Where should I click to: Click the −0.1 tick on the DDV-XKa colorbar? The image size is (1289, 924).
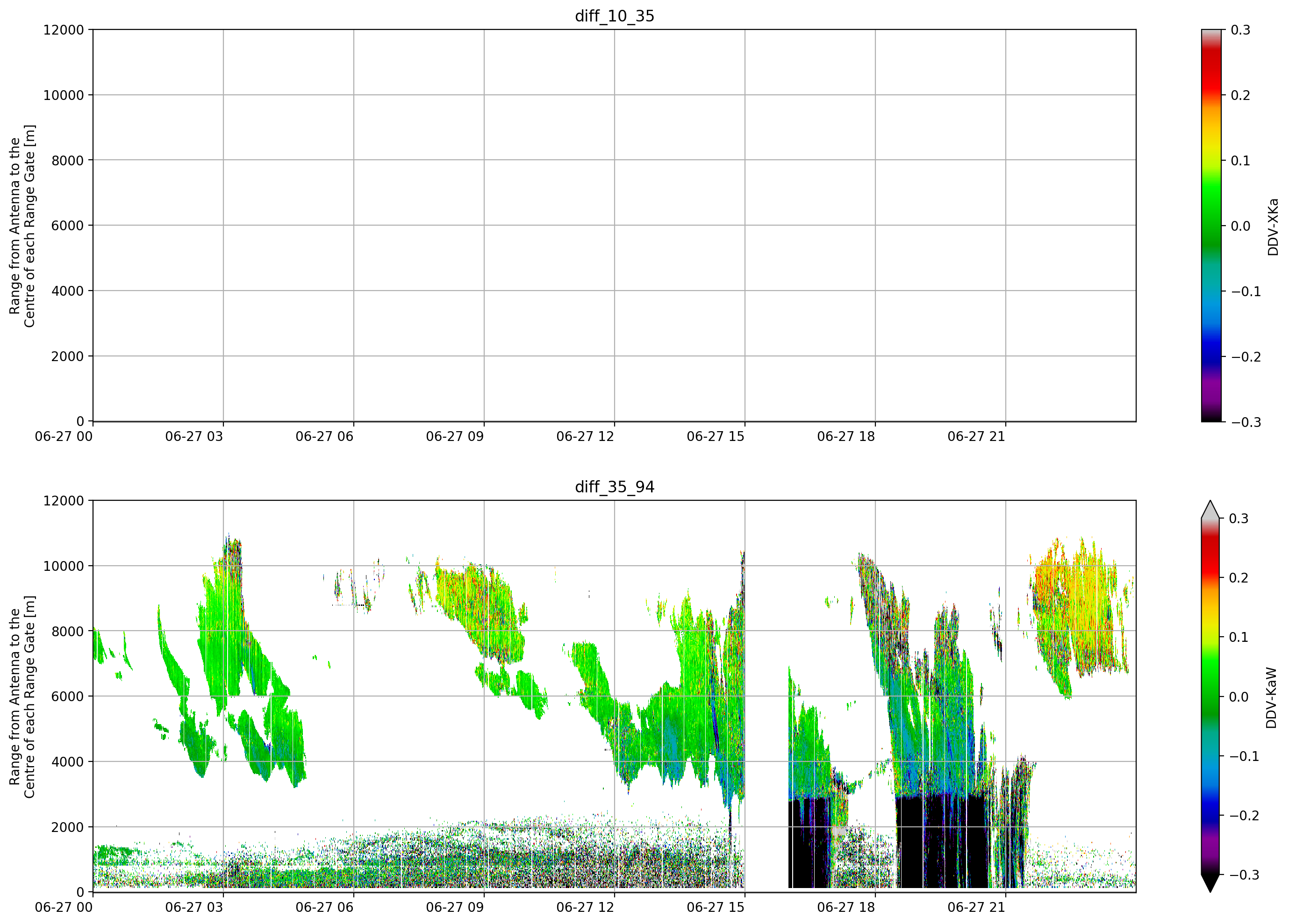(1246, 291)
